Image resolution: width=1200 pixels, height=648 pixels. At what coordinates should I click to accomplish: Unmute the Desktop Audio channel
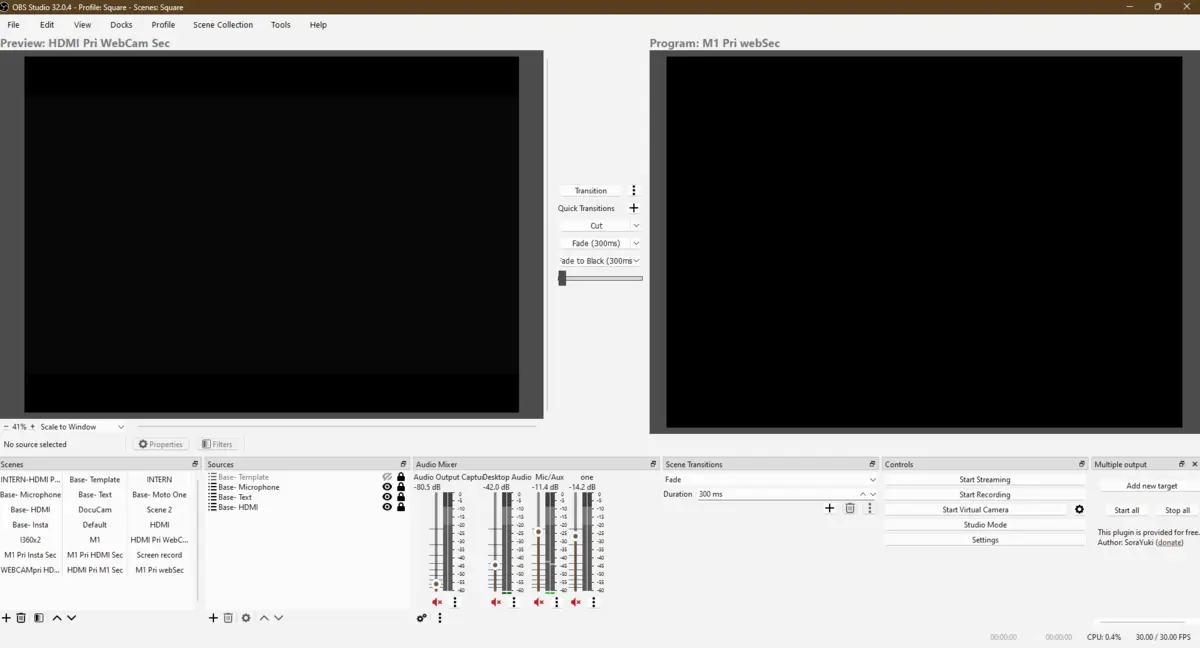pyautogui.click(x=495, y=602)
